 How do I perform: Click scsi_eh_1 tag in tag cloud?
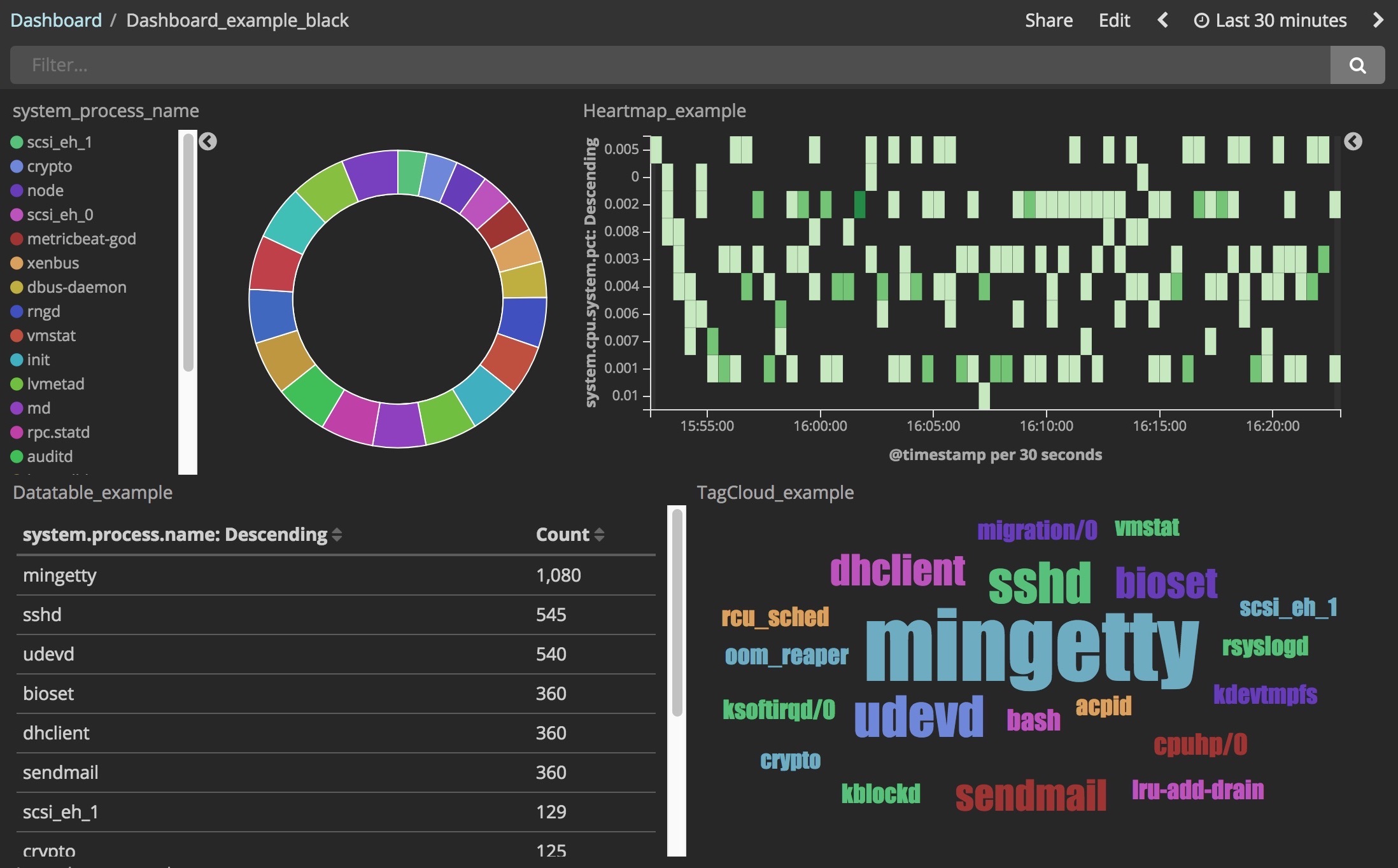click(x=1288, y=607)
